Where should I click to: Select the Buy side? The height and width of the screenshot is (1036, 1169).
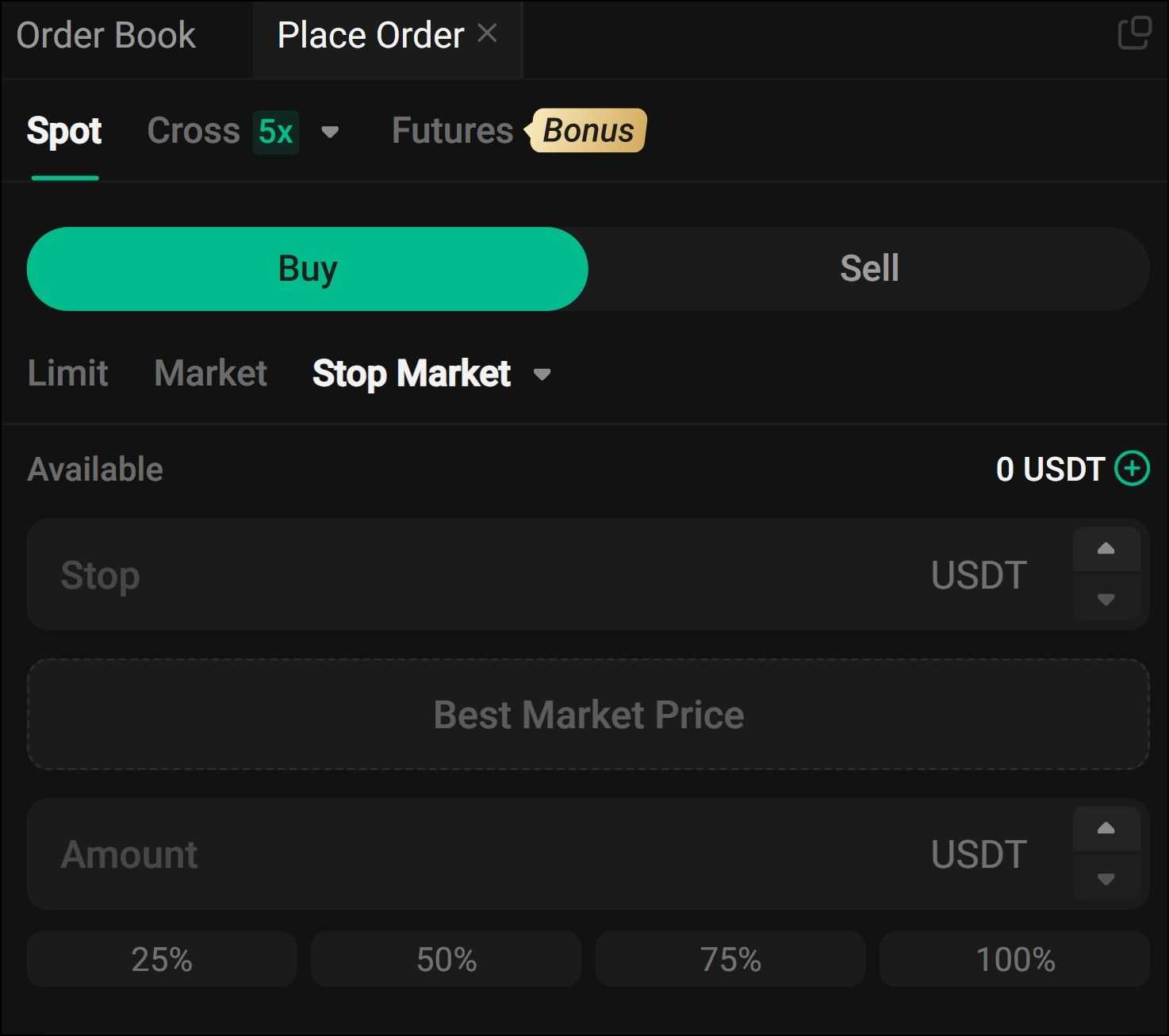pos(306,268)
